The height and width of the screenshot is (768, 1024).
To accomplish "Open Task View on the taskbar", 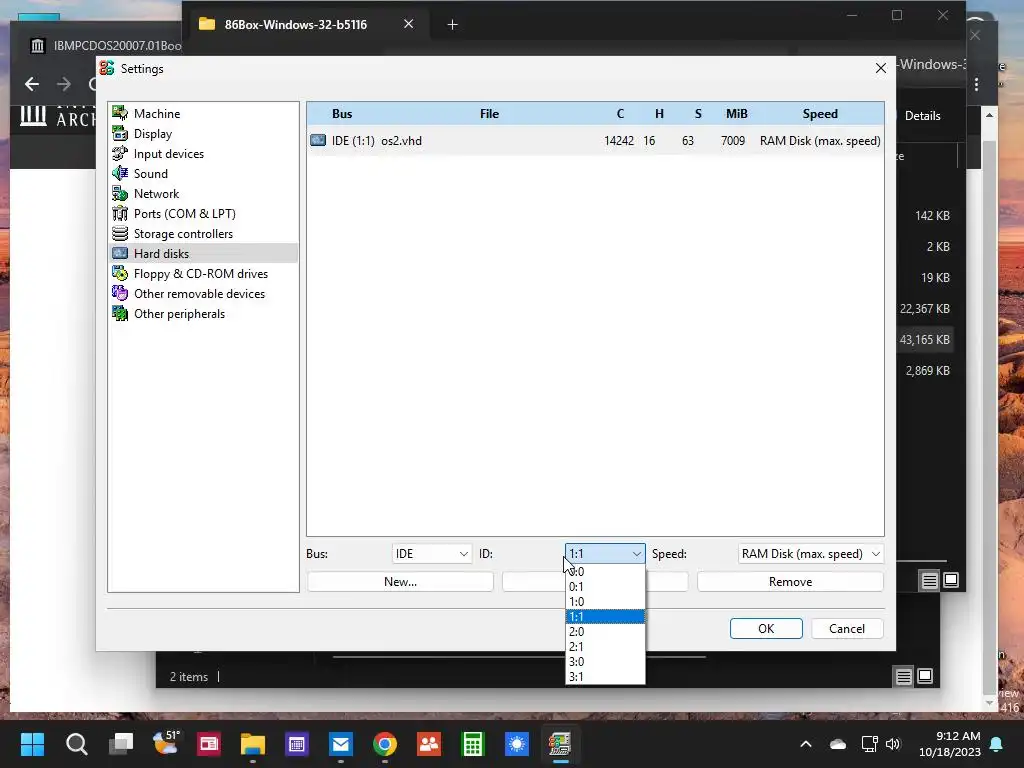I will [121, 744].
